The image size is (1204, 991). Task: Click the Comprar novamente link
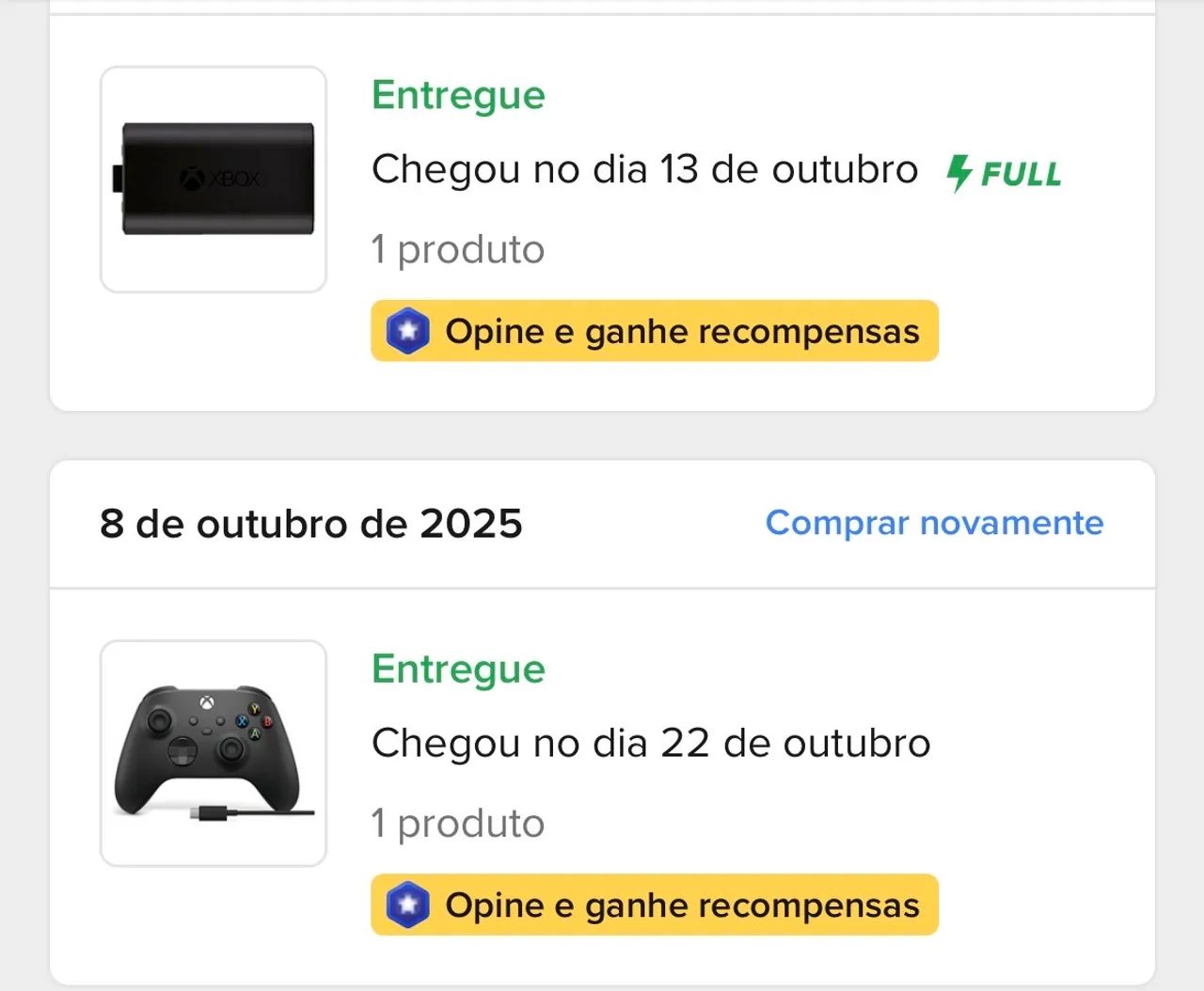pos(936,523)
